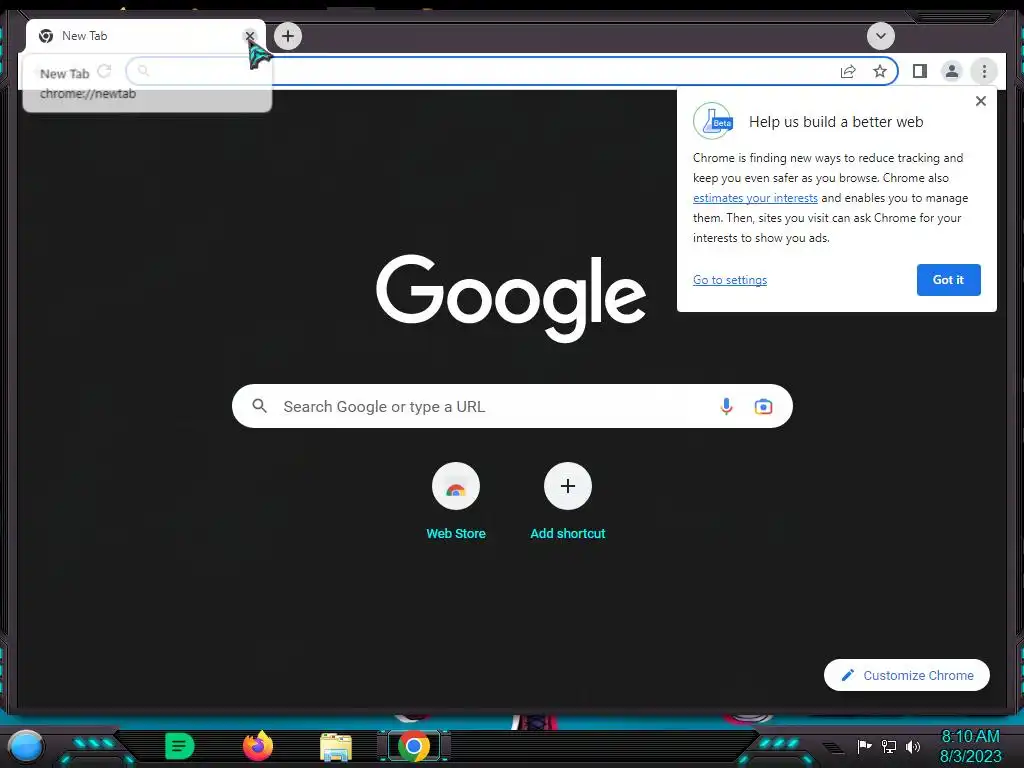
Task: Select the New Tab tab title
Action: pos(84,36)
